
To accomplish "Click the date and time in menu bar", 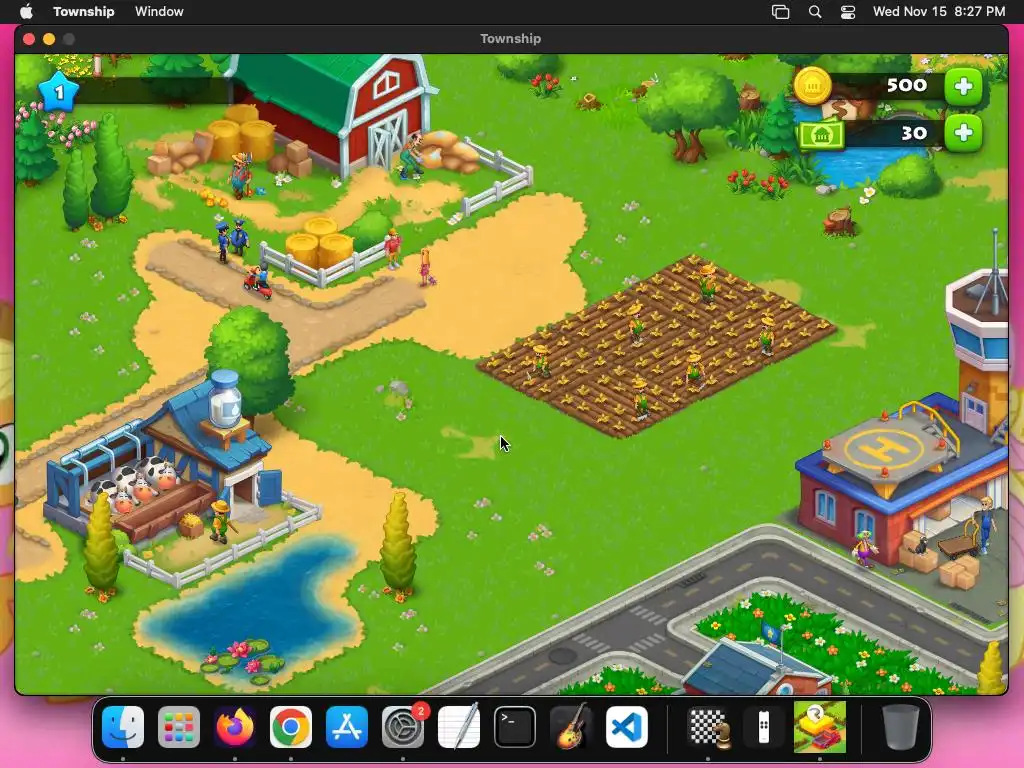I will (938, 11).
